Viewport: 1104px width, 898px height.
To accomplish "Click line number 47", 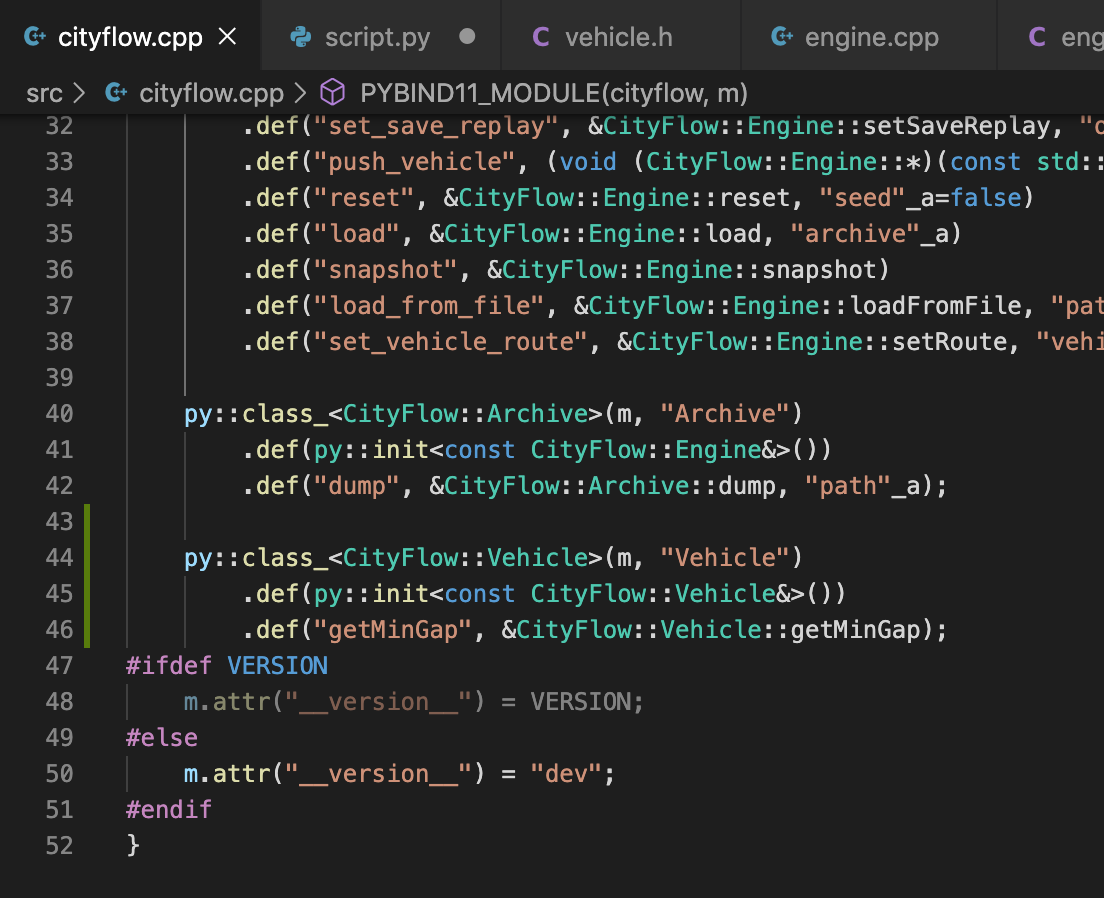I will (59, 666).
